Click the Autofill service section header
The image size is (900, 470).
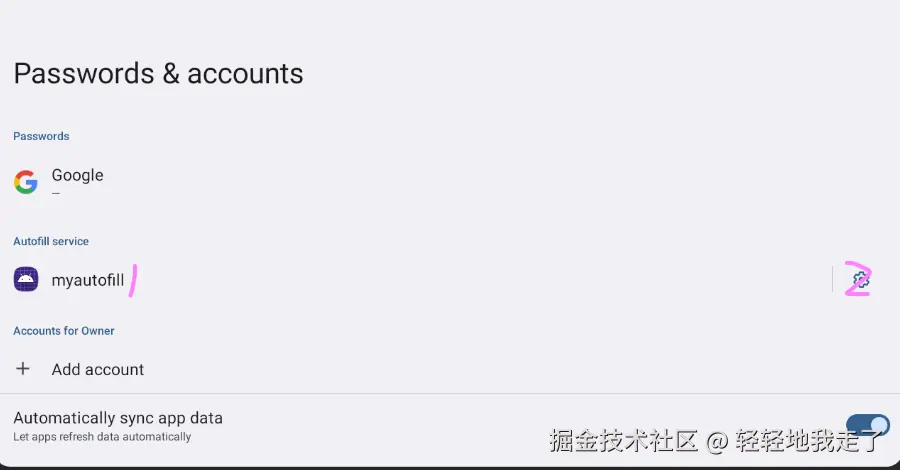point(51,241)
